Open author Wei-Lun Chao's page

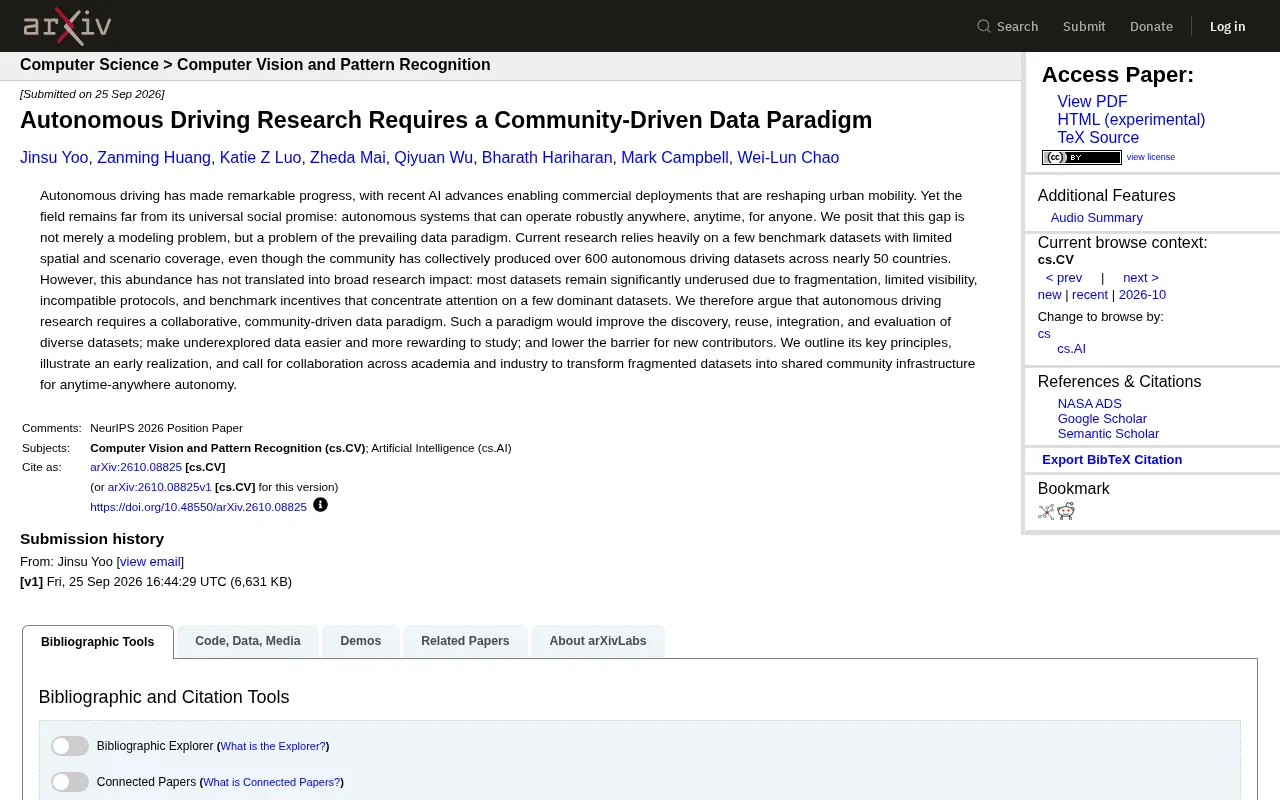point(788,158)
